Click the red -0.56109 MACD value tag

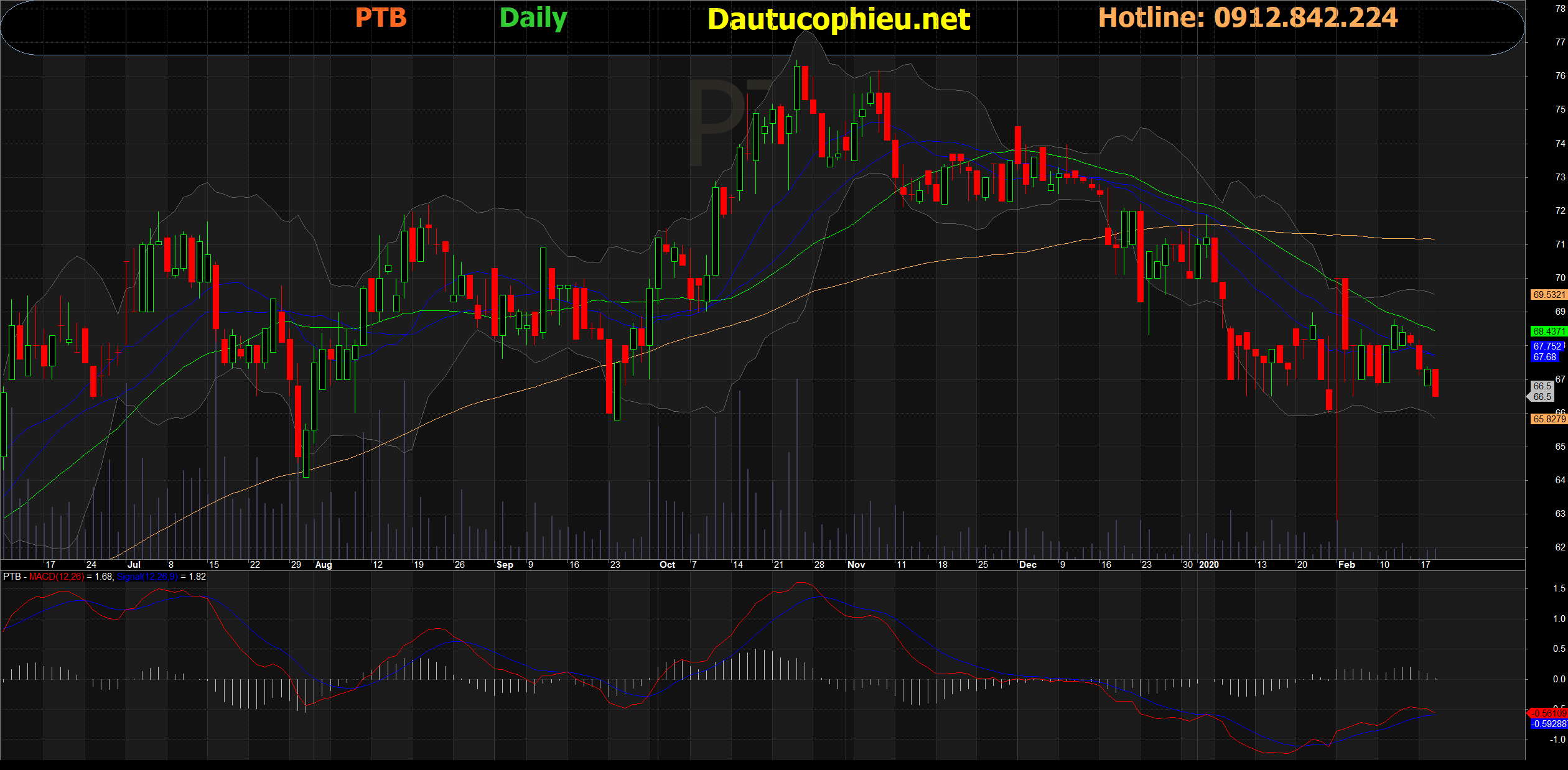click(1548, 713)
